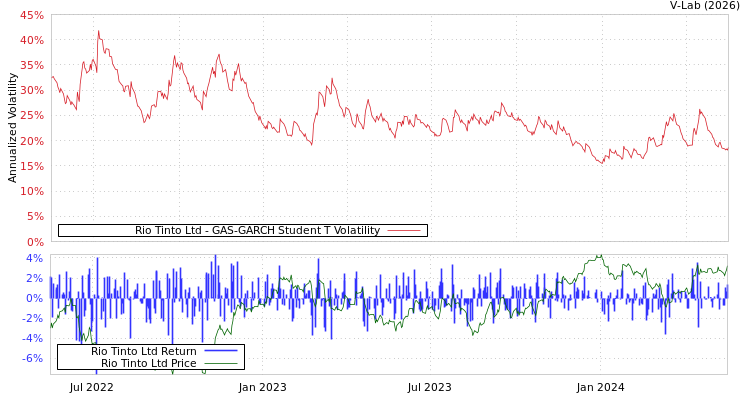Screen dimensions: 750x400
Task: Click the blue legend line for Rio Tinto Return
Action: (x=220, y=351)
